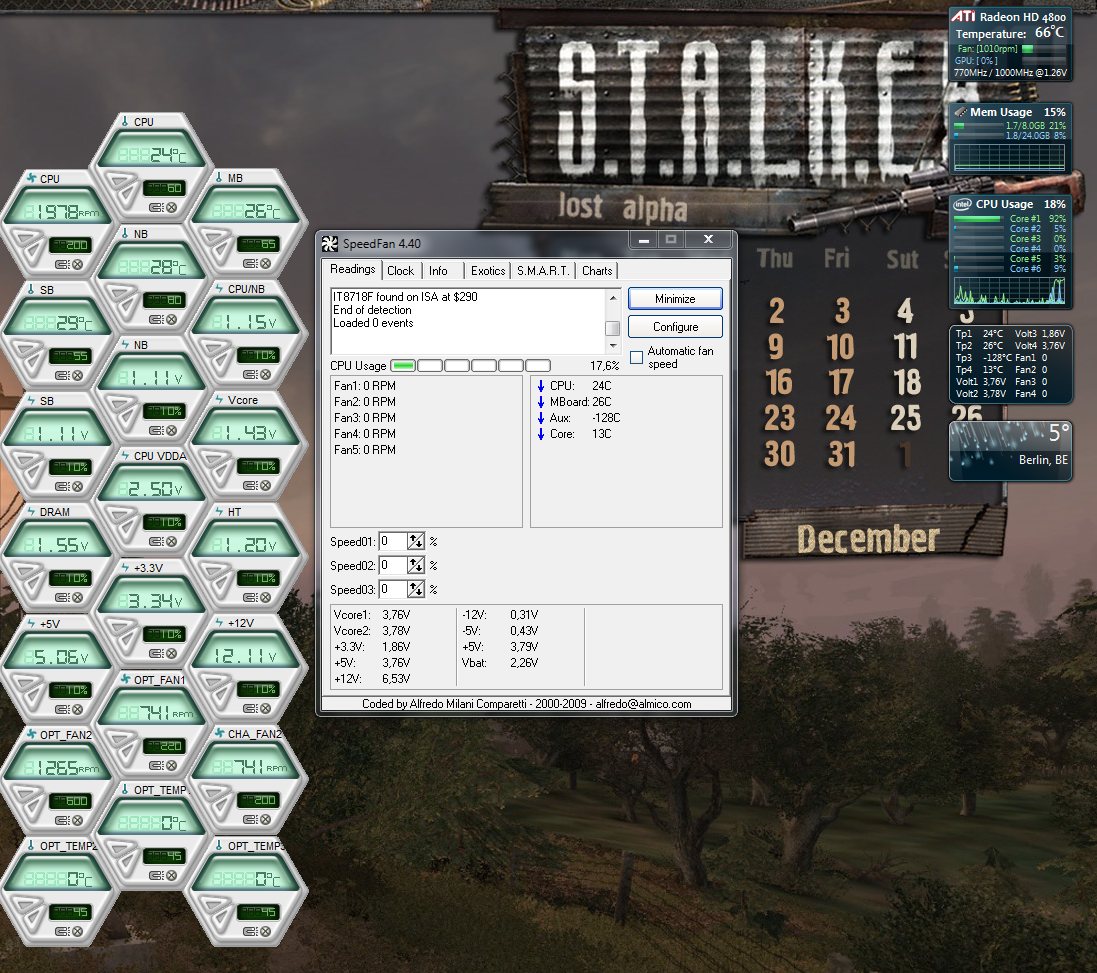Click the X icon on the +12V hexagon
Viewport: 1097px width, 973px height.
[266, 709]
